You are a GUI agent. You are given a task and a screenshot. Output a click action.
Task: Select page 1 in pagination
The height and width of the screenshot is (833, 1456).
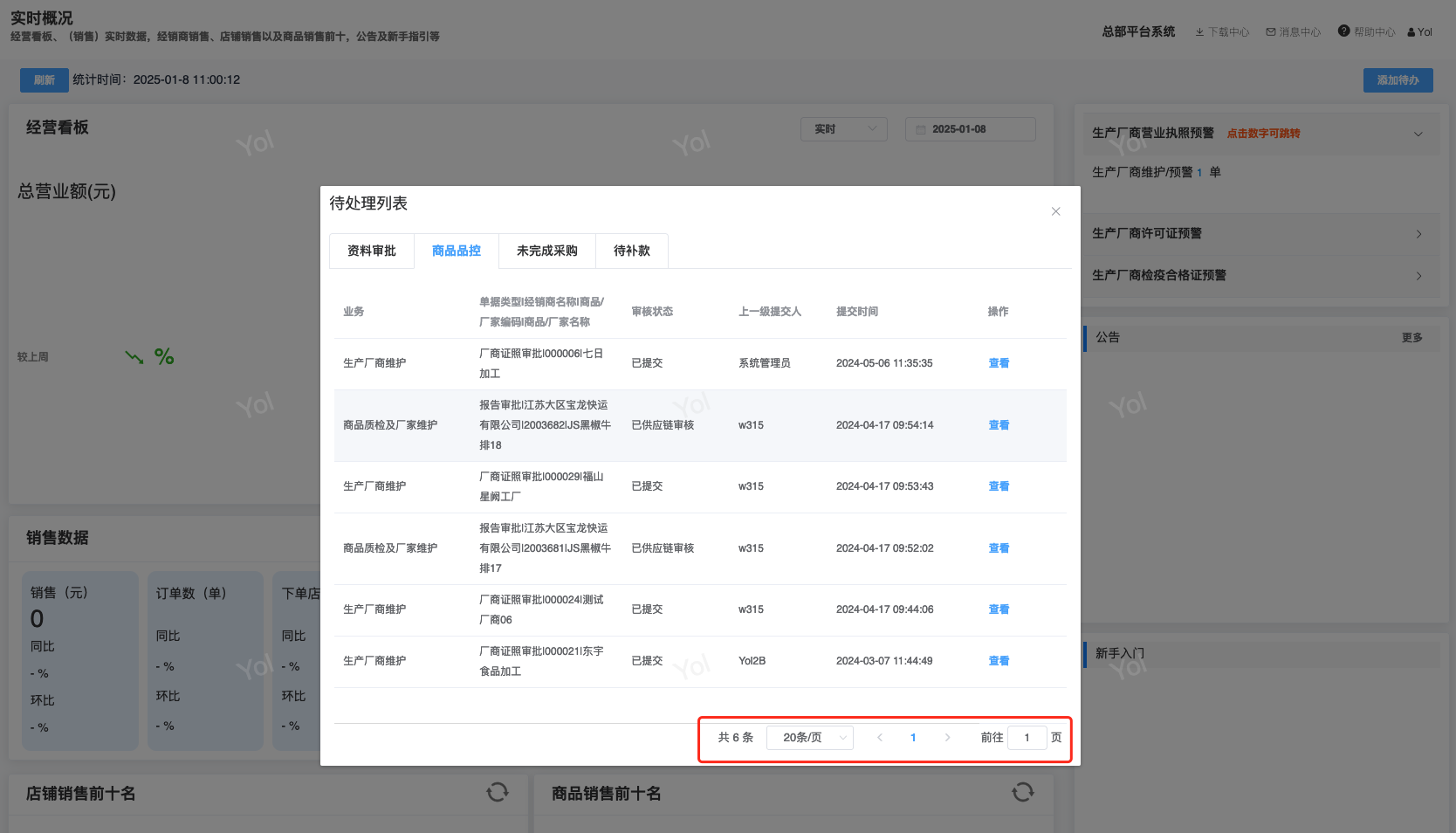913,738
